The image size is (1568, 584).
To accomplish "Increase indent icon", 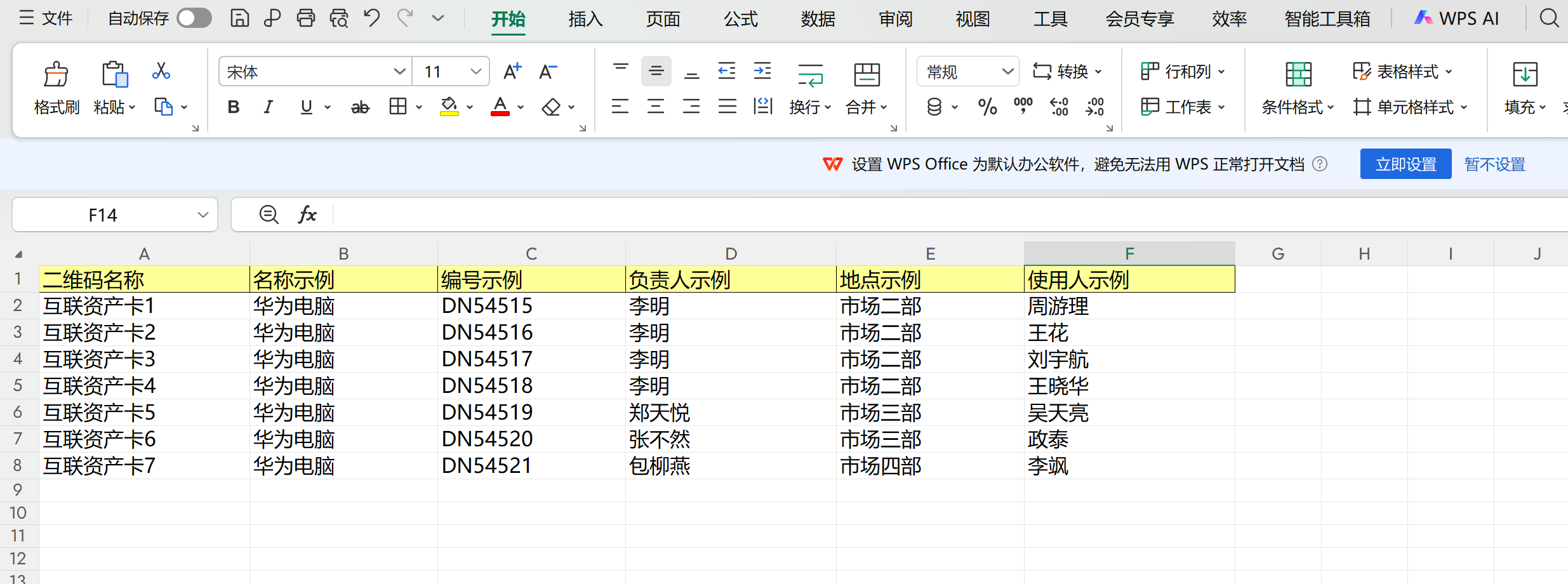I will pyautogui.click(x=762, y=71).
